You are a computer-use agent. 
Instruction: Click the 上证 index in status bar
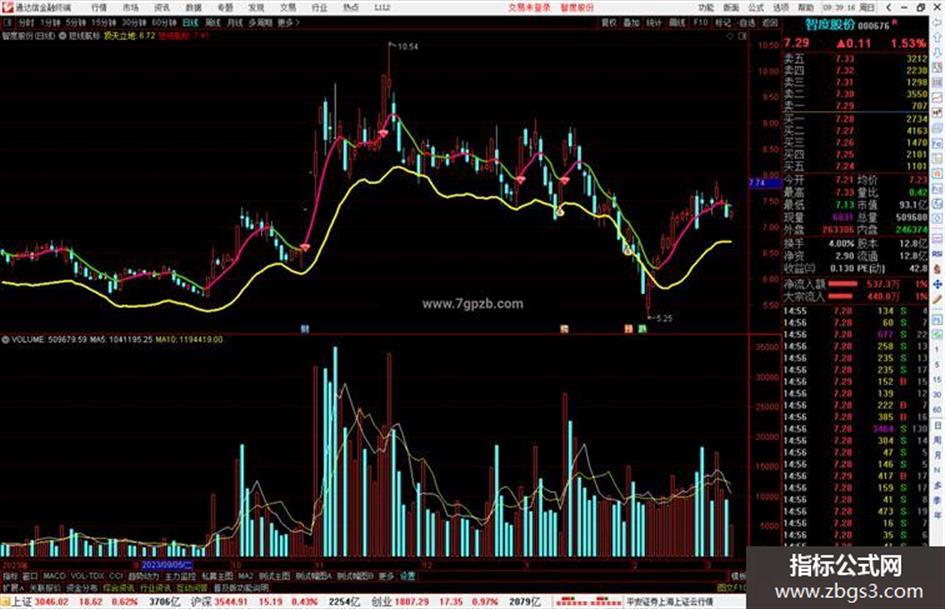click(22, 602)
